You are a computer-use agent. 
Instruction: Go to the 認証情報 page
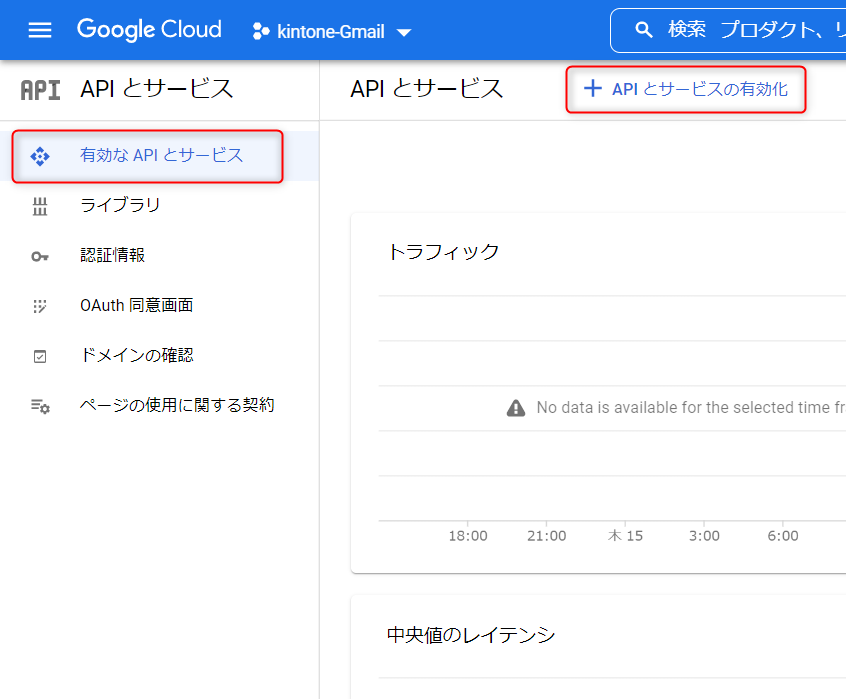[112, 256]
